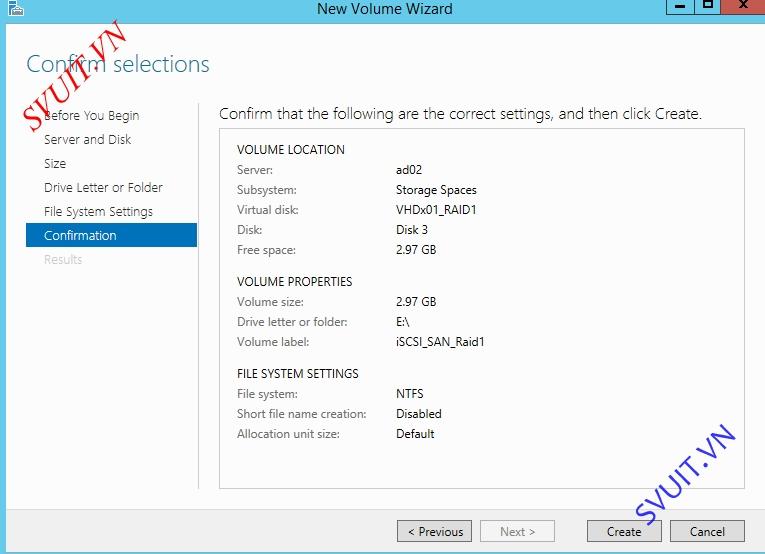Close the wizard with the X button
This screenshot has height=554, width=765.
click(x=743, y=6)
